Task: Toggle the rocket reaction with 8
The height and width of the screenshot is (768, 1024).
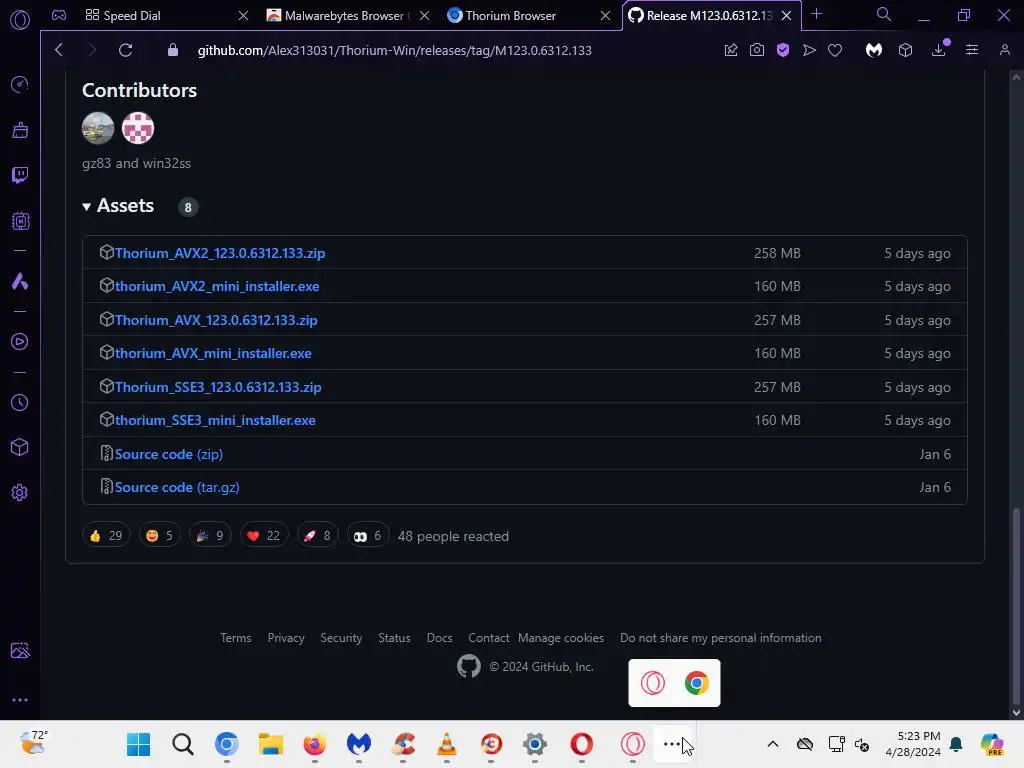Action: coord(317,536)
